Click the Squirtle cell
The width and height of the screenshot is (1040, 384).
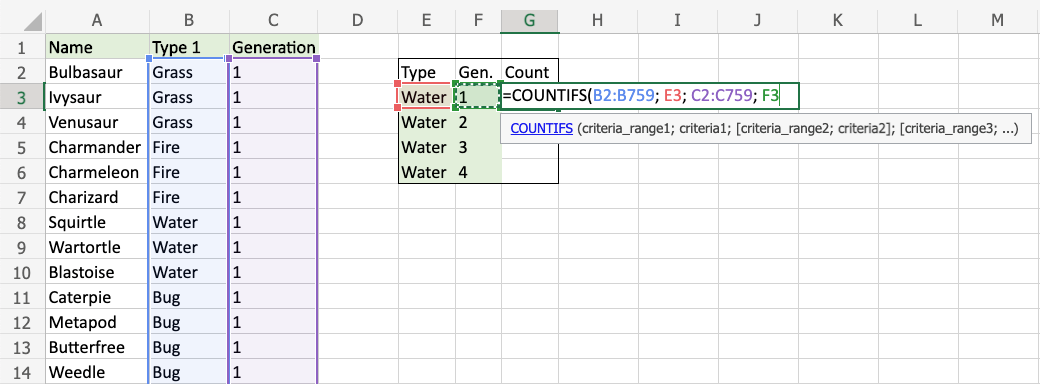pyautogui.click(x=97, y=222)
